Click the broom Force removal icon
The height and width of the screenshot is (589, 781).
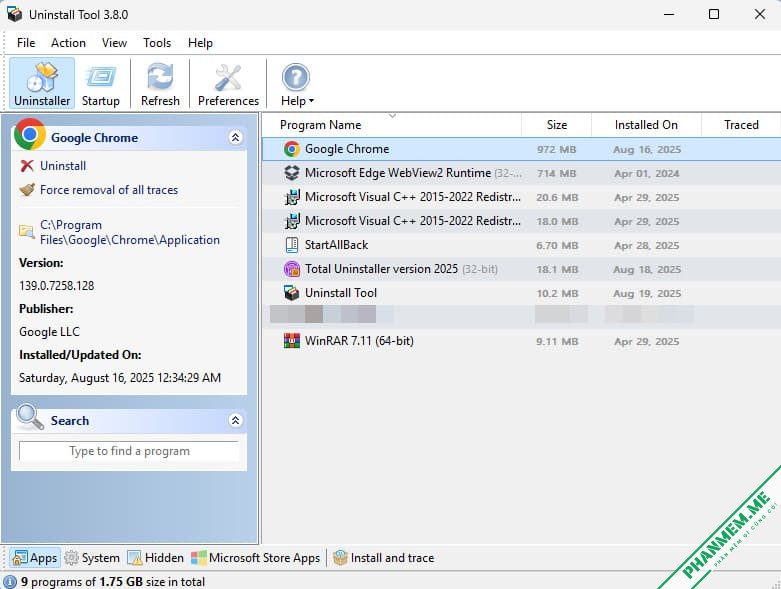pos(27,190)
